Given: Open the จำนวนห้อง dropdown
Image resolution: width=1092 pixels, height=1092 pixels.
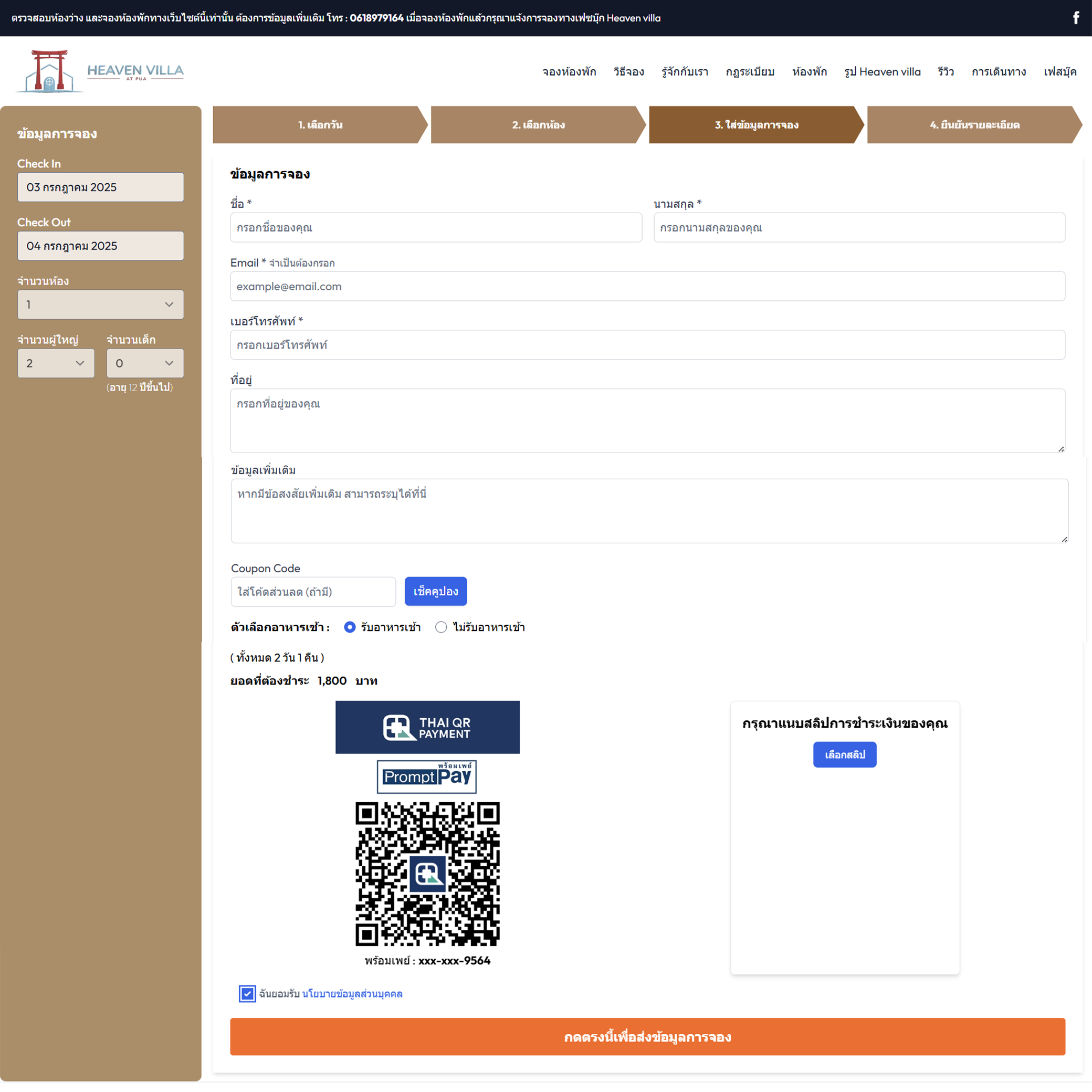Looking at the screenshot, I should (101, 304).
